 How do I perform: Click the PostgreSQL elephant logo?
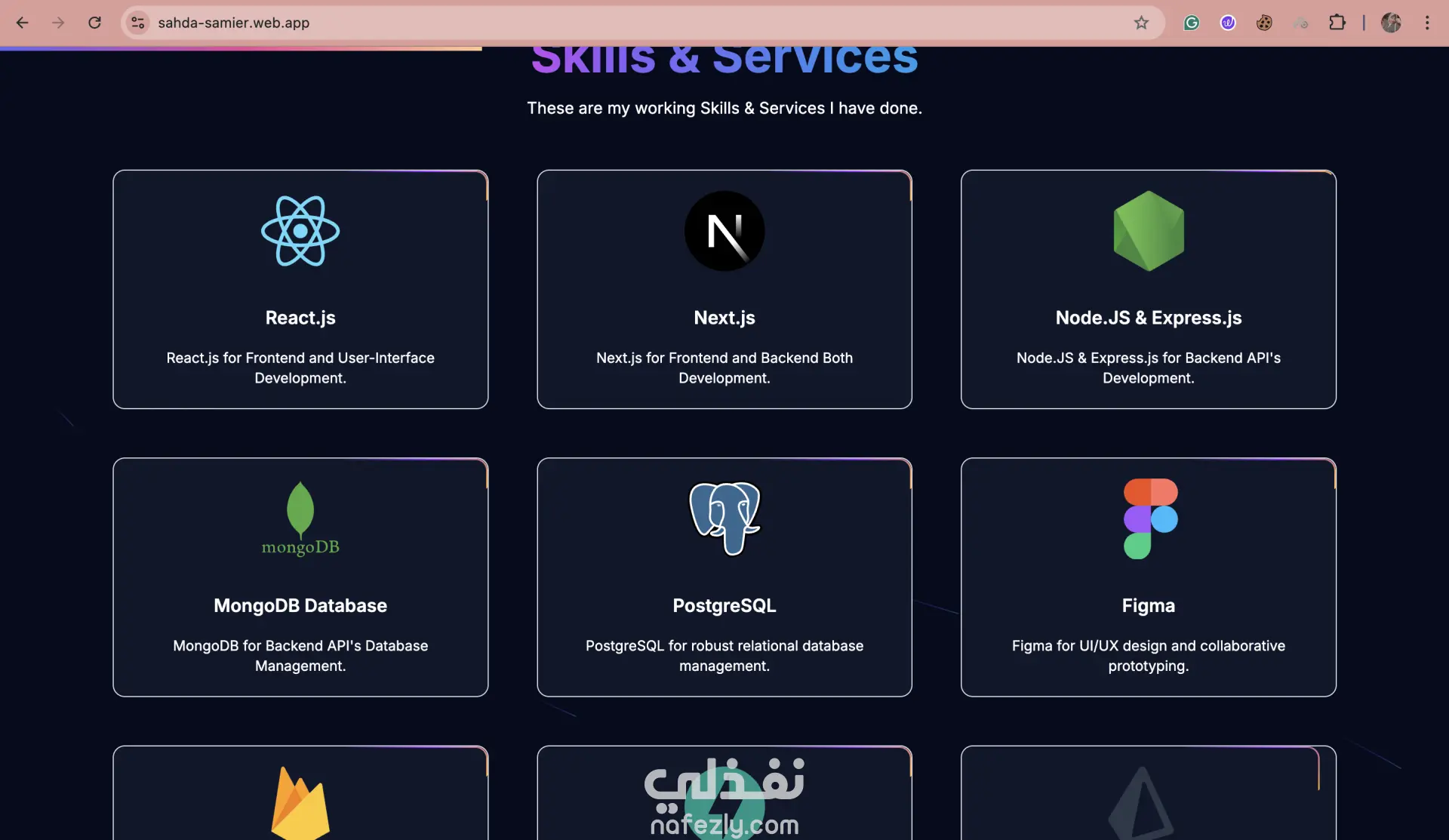click(724, 518)
